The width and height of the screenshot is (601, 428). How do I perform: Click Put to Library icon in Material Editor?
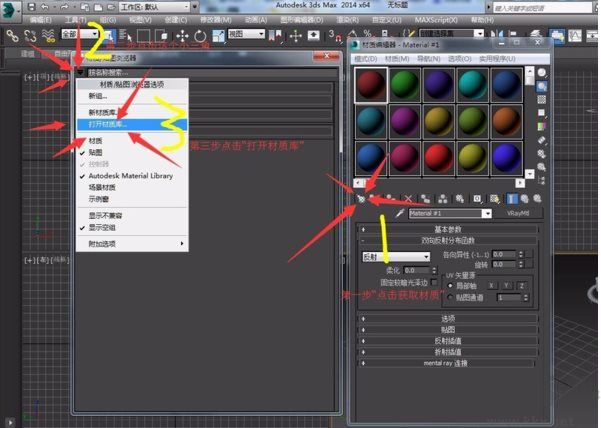460,198
